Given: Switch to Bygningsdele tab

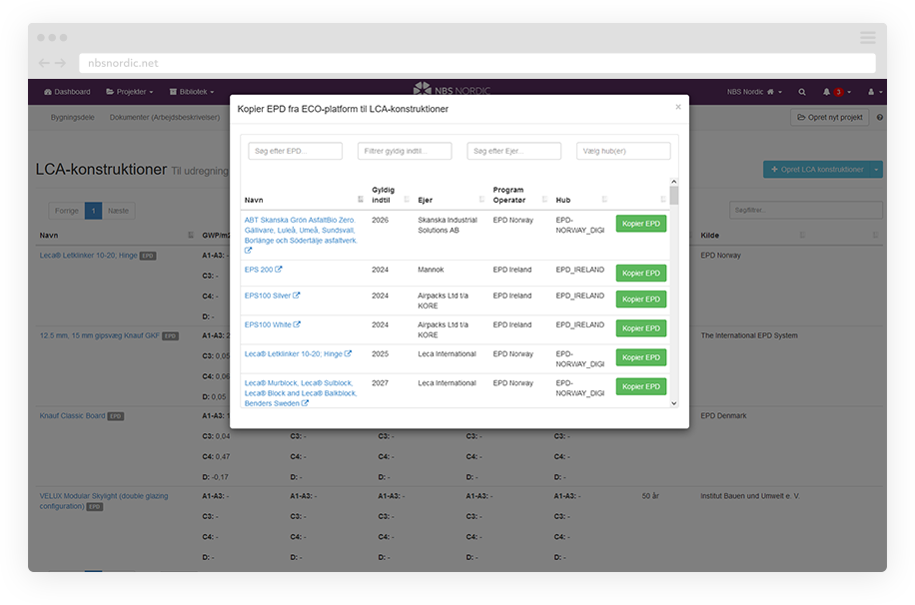Looking at the screenshot, I should tap(72, 117).
